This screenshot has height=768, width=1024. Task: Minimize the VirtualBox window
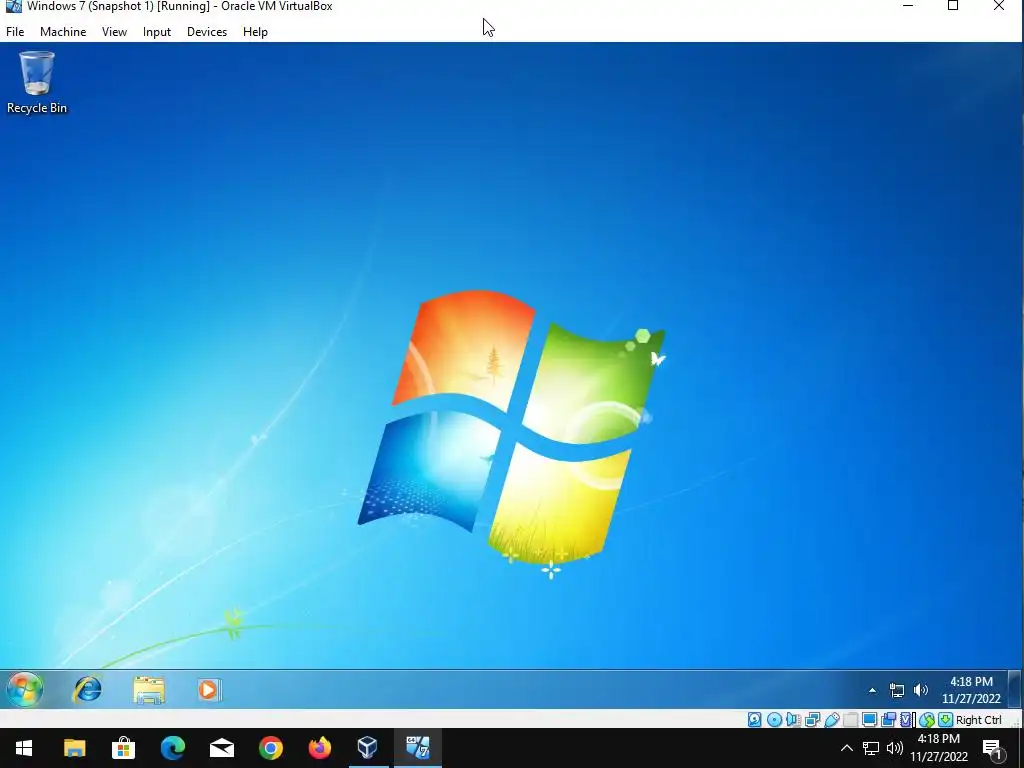tap(908, 6)
